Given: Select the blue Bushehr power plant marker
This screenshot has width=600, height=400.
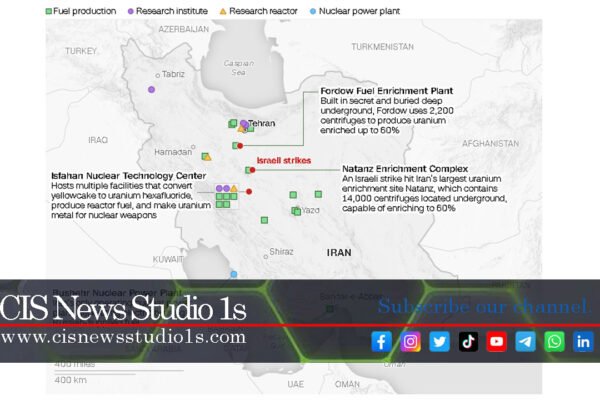Looking at the screenshot, I should (234, 274).
